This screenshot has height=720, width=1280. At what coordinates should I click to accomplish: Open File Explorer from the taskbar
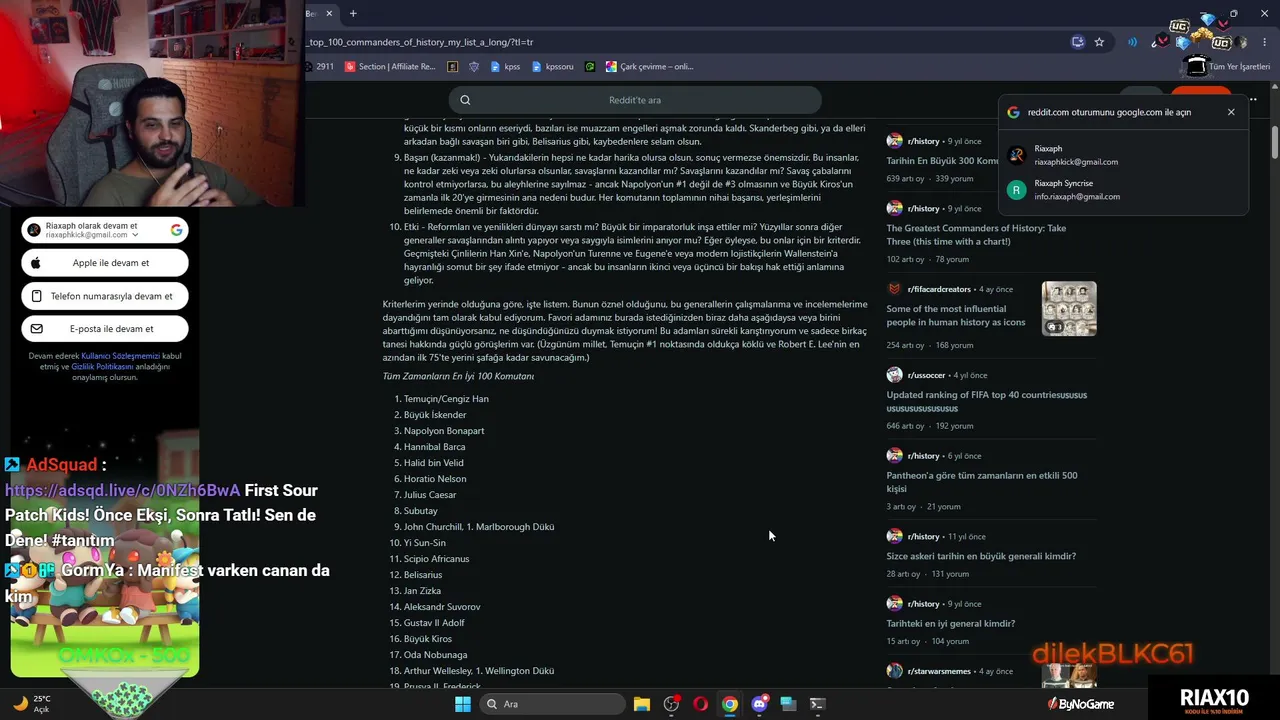point(642,704)
